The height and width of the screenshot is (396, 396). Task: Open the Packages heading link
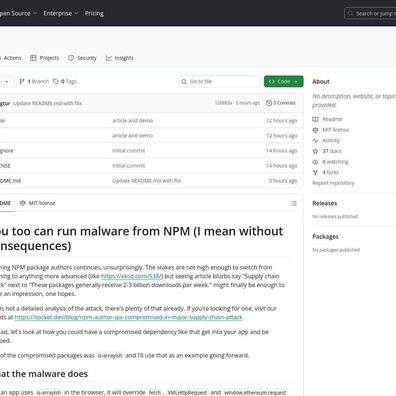pyautogui.click(x=325, y=236)
